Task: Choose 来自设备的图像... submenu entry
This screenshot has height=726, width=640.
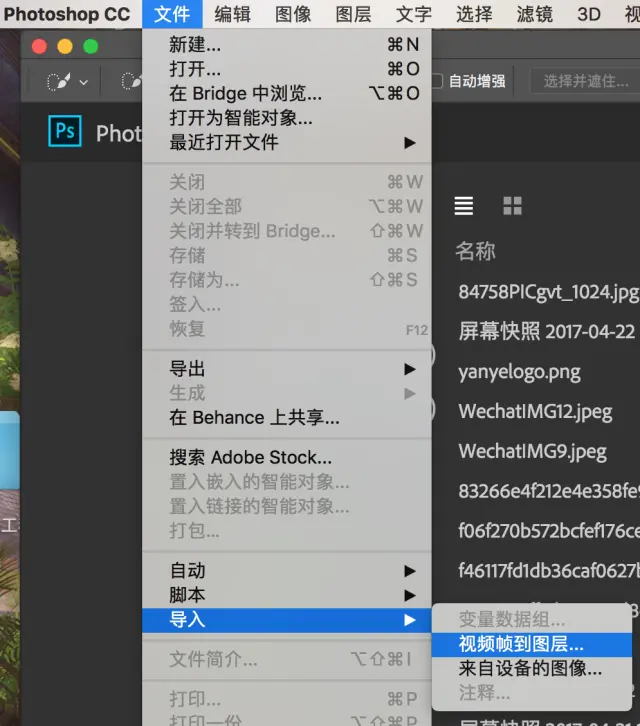Action: tap(532, 669)
